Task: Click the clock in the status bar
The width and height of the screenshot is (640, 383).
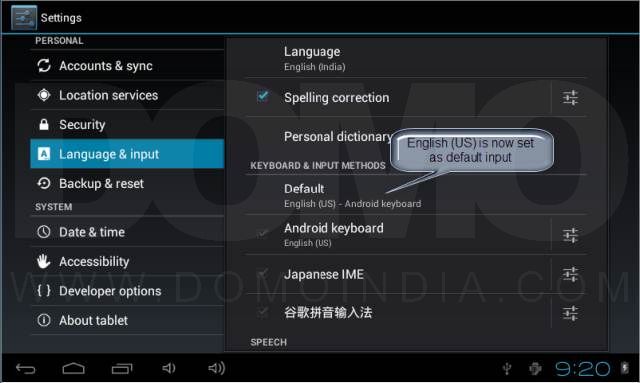Action: pyautogui.click(x=582, y=369)
